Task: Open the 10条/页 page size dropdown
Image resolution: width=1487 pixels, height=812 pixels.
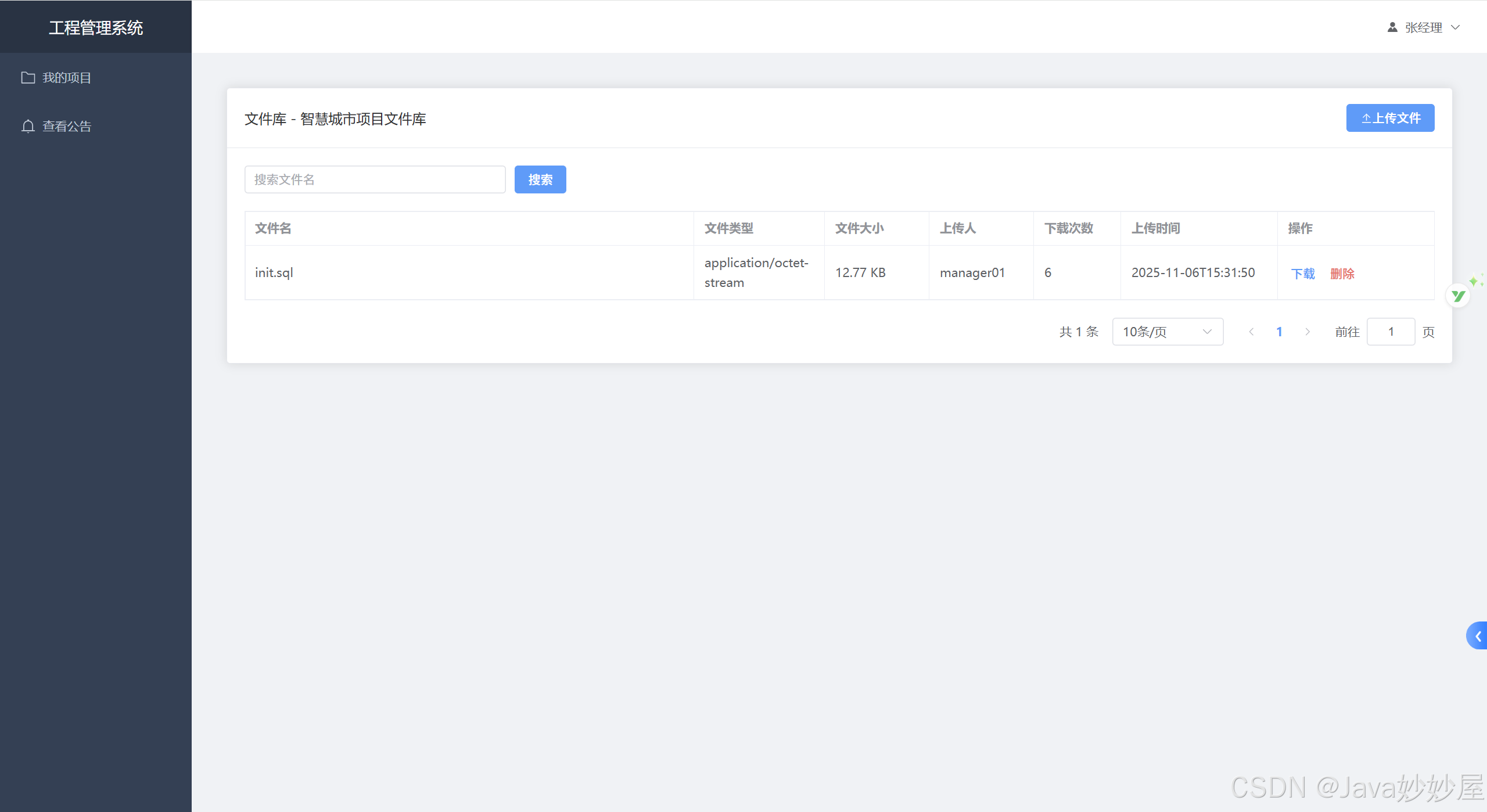Action: [1168, 332]
